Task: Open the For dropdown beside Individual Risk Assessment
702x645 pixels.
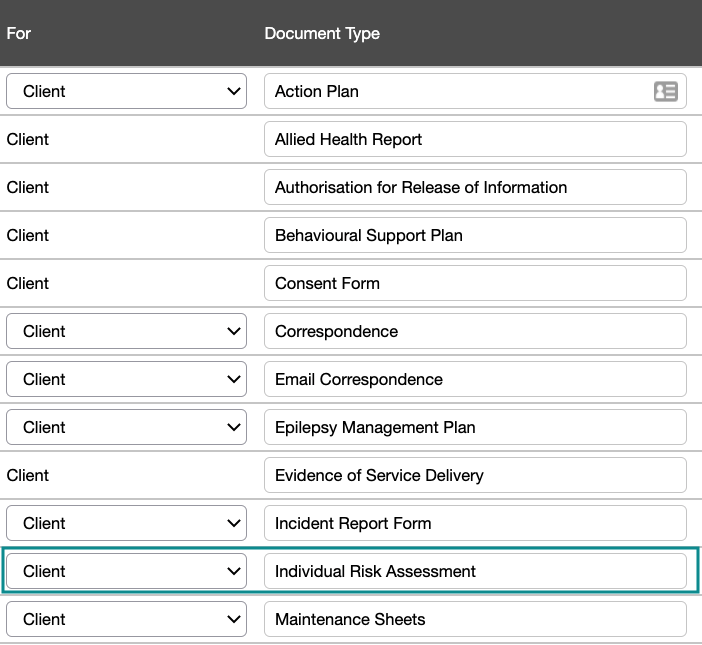Action: (x=126, y=571)
